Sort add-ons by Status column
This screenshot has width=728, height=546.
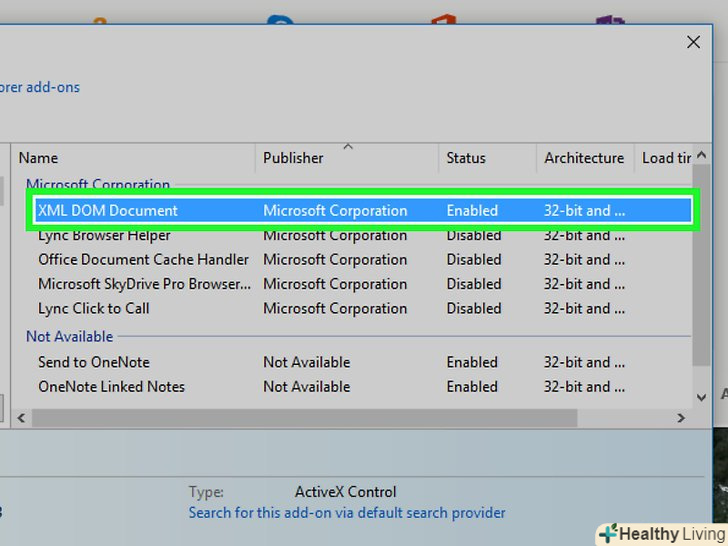[465, 158]
